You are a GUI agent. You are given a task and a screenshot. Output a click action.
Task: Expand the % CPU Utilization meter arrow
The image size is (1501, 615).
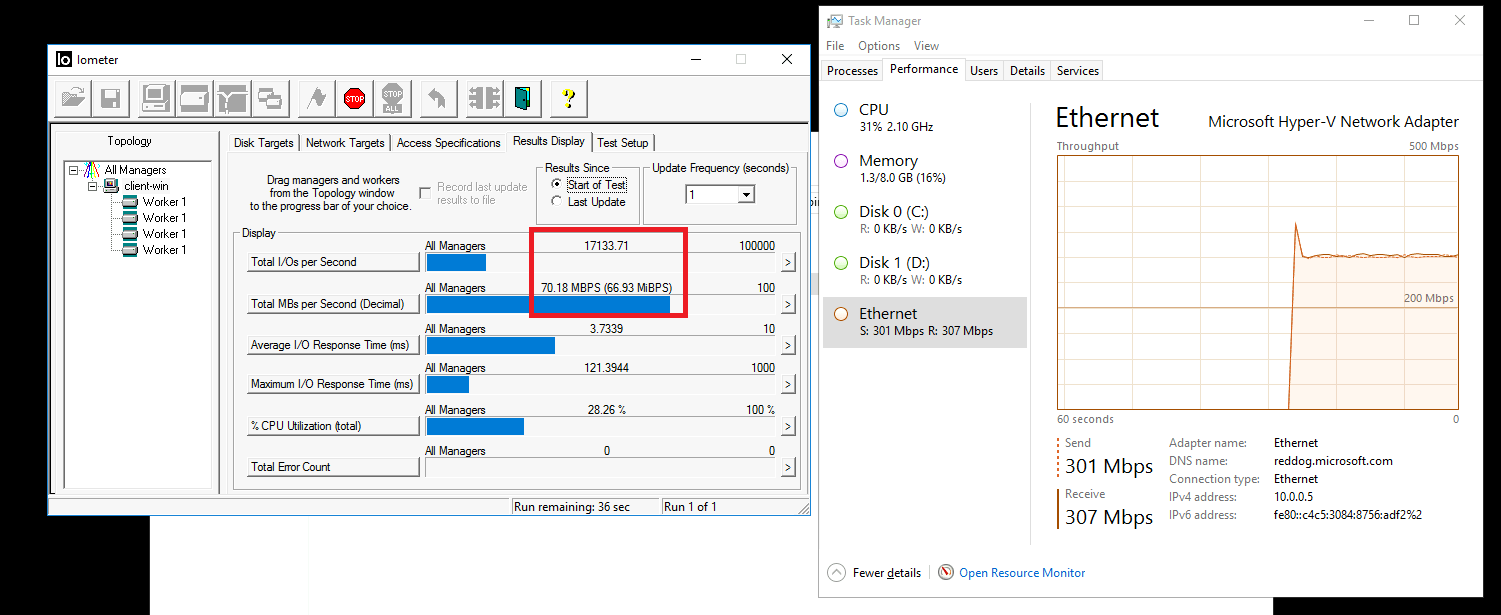point(788,426)
